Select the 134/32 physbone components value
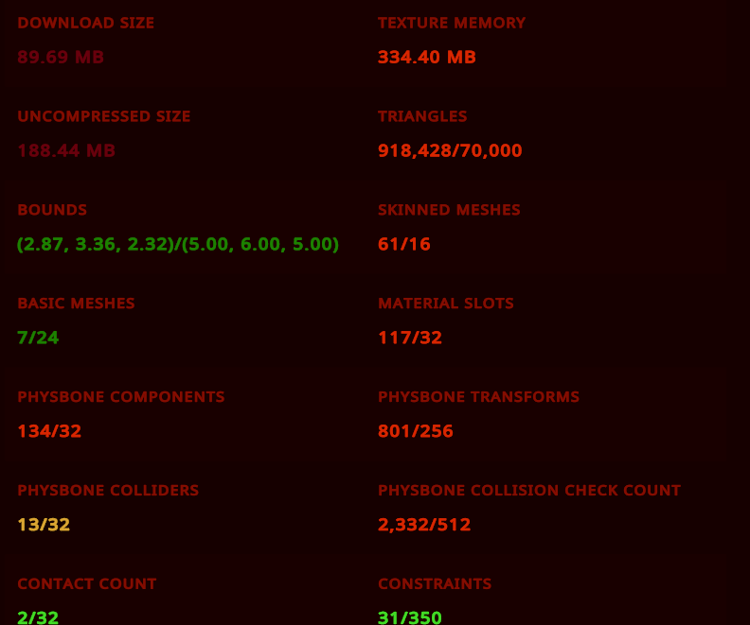This screenshot has width=750, height=625. coord(49,431)
